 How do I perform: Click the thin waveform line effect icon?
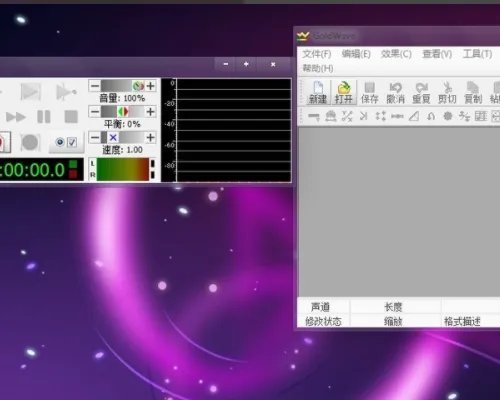pyautogui.click(x=397, y=116)
